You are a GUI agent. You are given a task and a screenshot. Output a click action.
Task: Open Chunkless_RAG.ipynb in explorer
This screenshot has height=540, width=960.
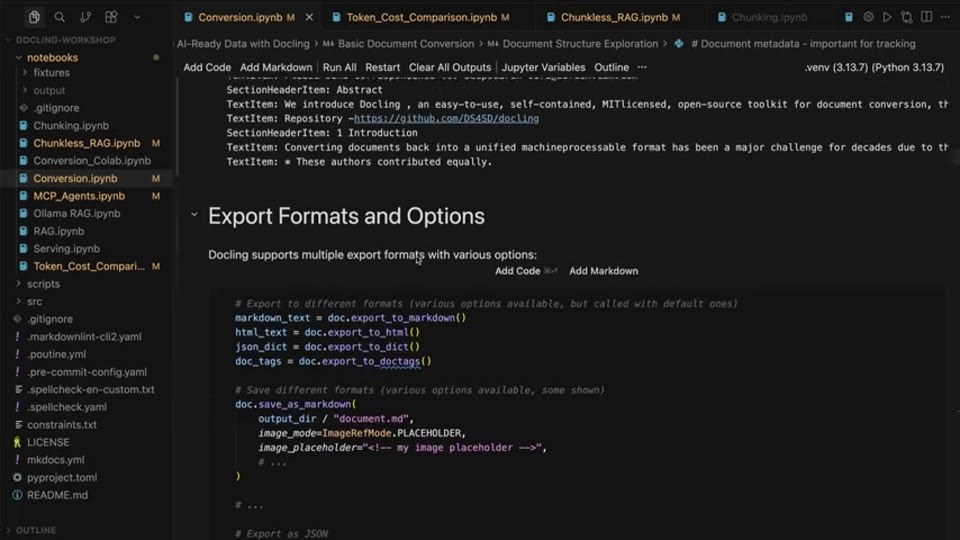point(86,143)
